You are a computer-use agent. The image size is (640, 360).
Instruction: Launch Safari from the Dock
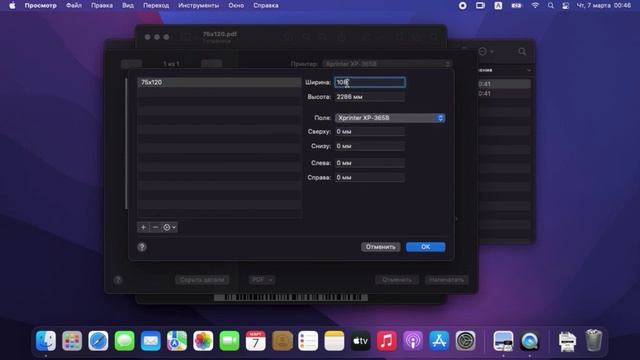[98, 341]
